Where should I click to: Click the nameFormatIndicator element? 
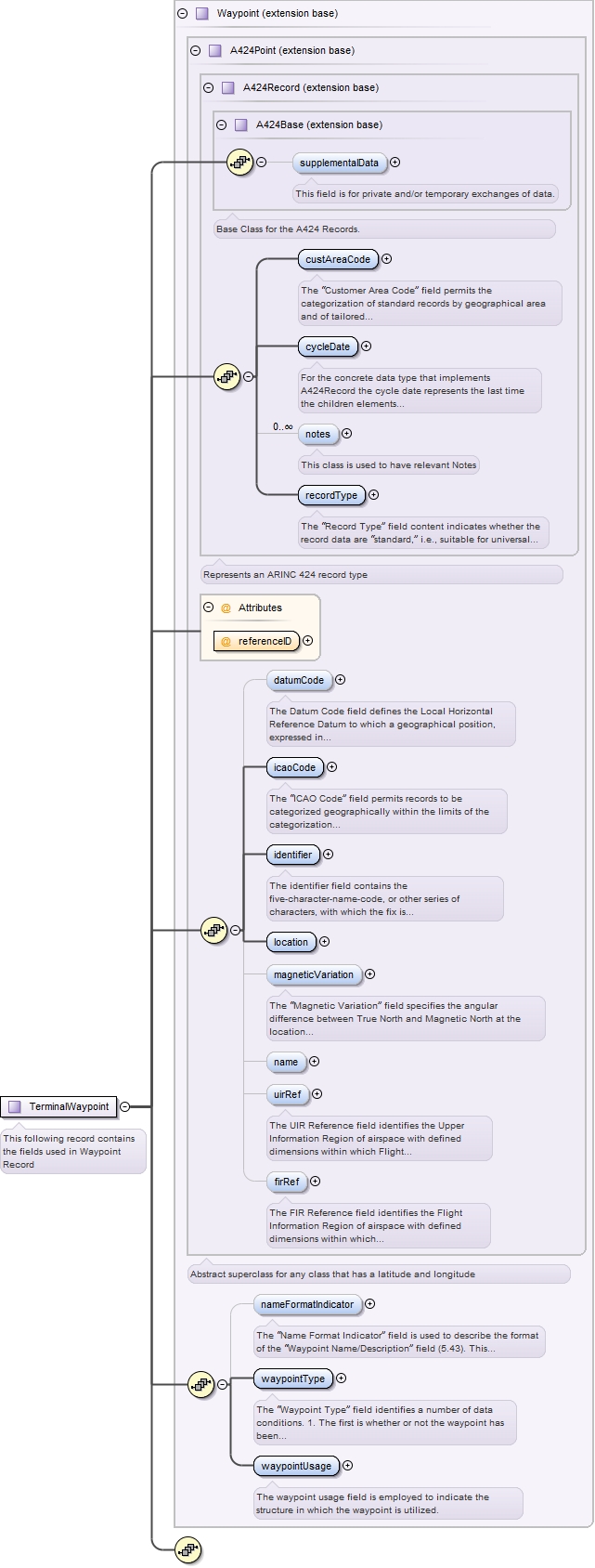click(307, 1304)
